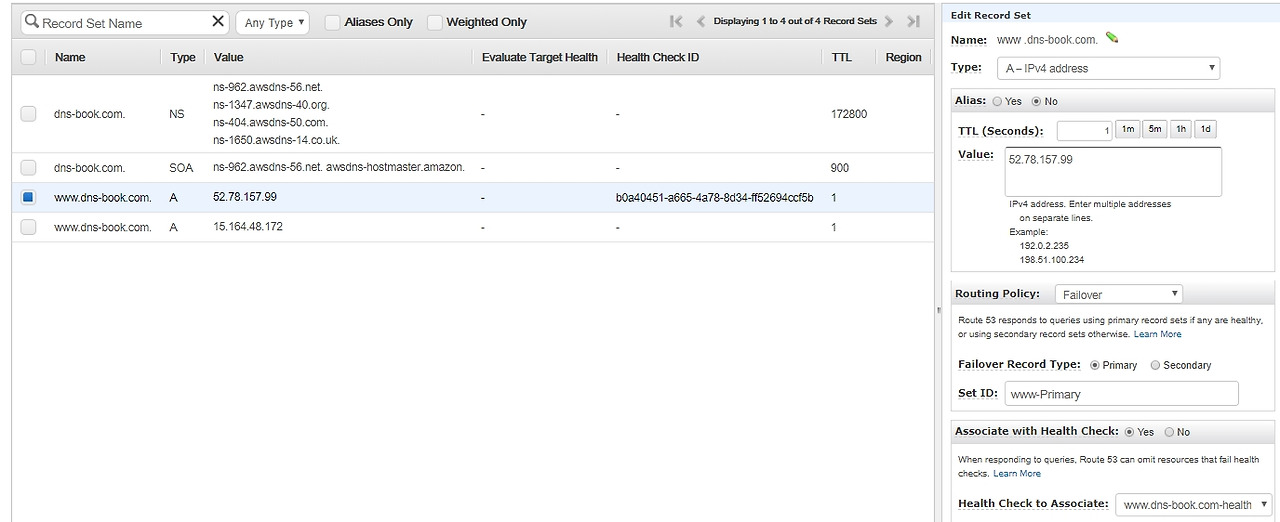Click the SOA record TTL value 900

[x=840, y=168]
